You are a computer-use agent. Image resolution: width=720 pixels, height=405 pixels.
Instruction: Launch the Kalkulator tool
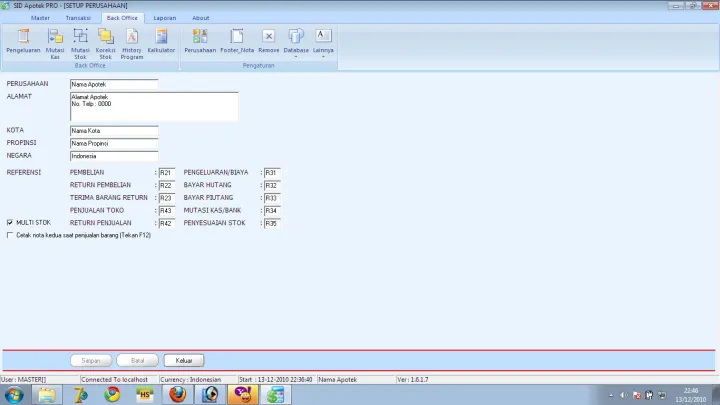(x=161, y=41)
